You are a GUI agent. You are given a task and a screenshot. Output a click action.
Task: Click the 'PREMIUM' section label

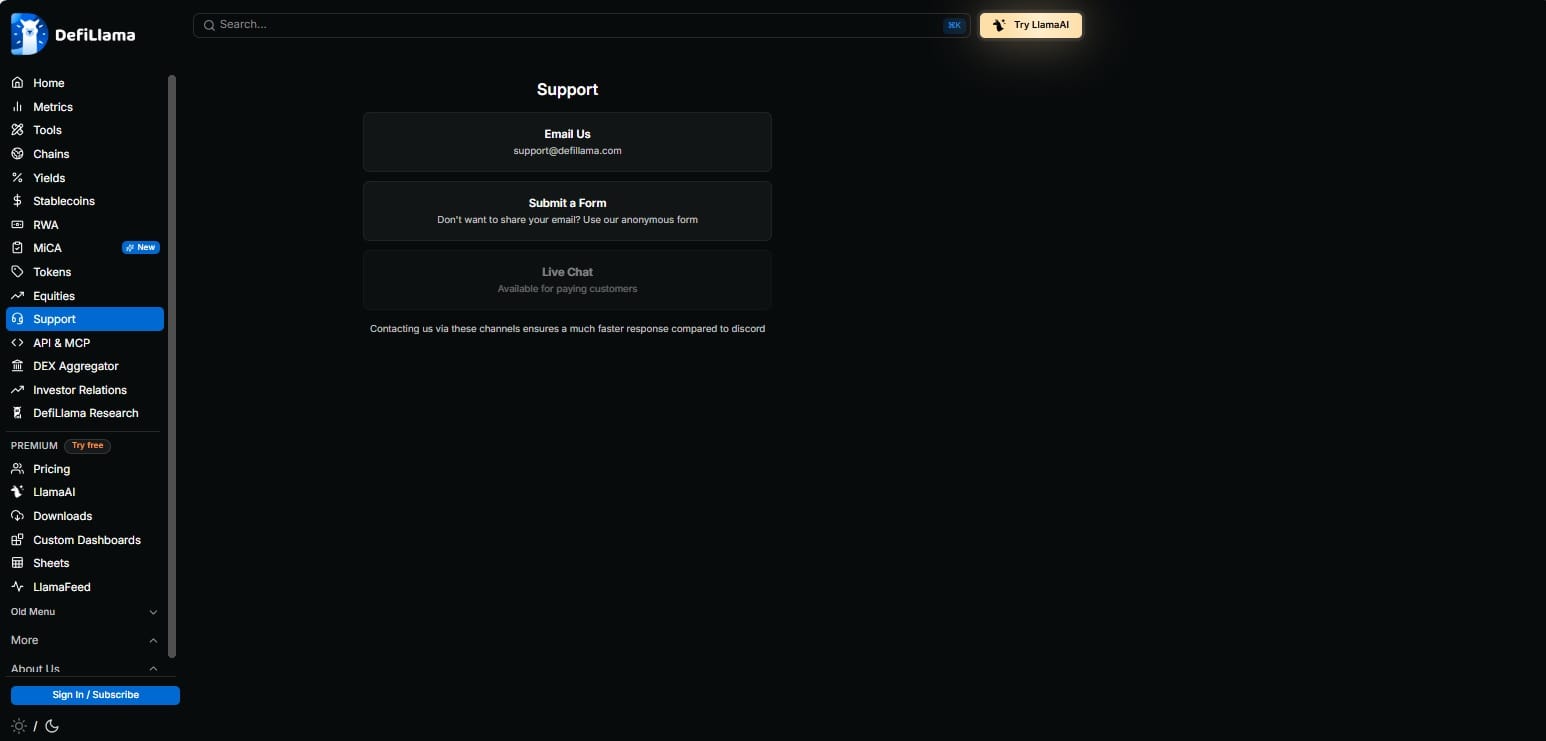[34, 446]
